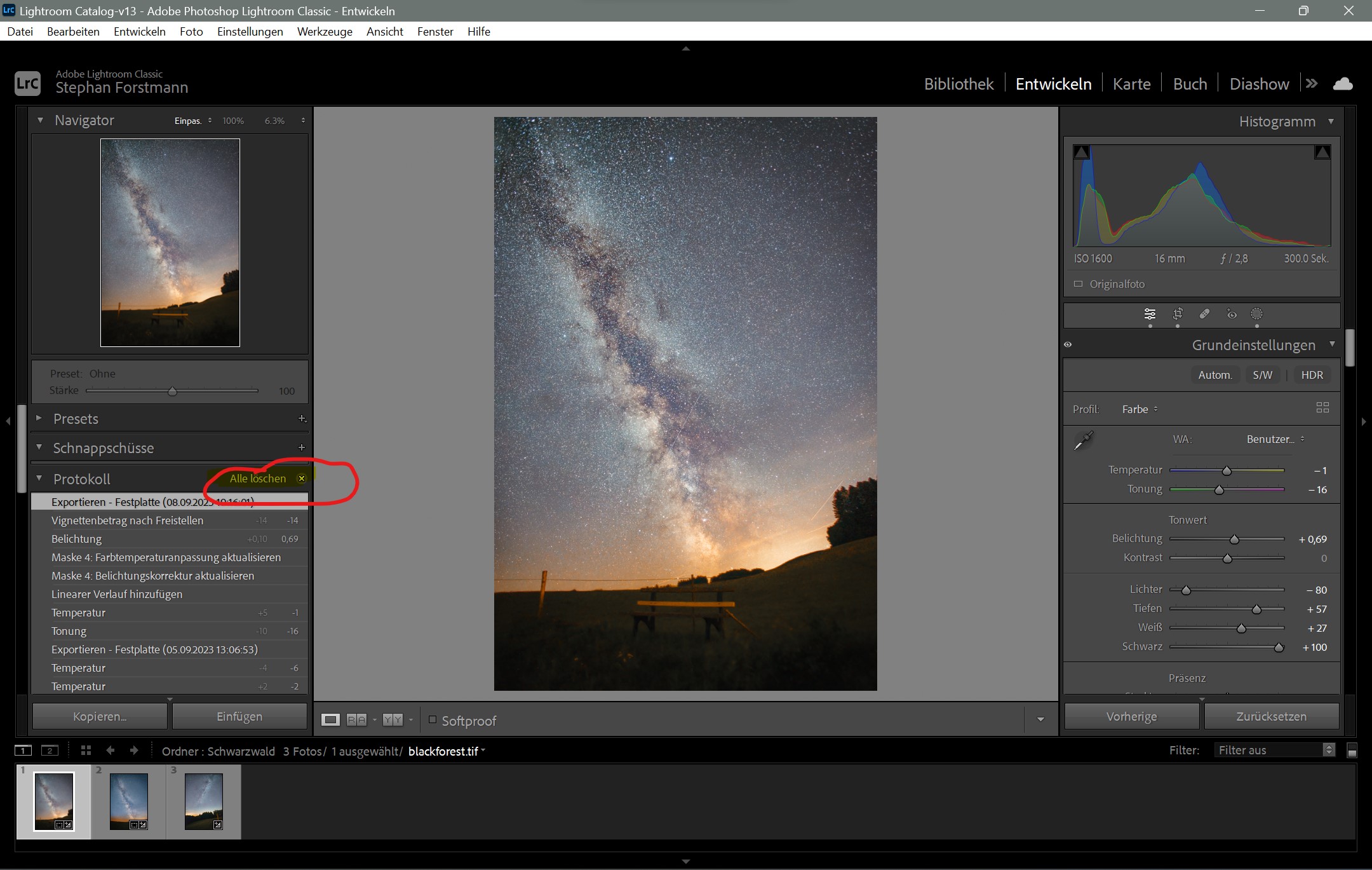Collapse the Grundeinstellungen panel triangle
1372x870 pixels.
coord(1332,344)
